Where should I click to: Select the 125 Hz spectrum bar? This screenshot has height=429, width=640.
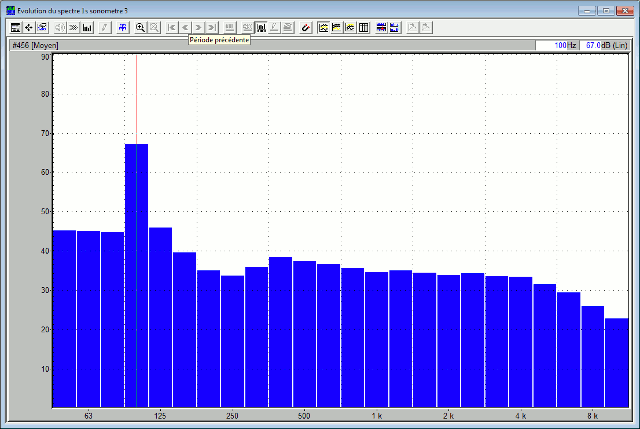tap(160, 318)
